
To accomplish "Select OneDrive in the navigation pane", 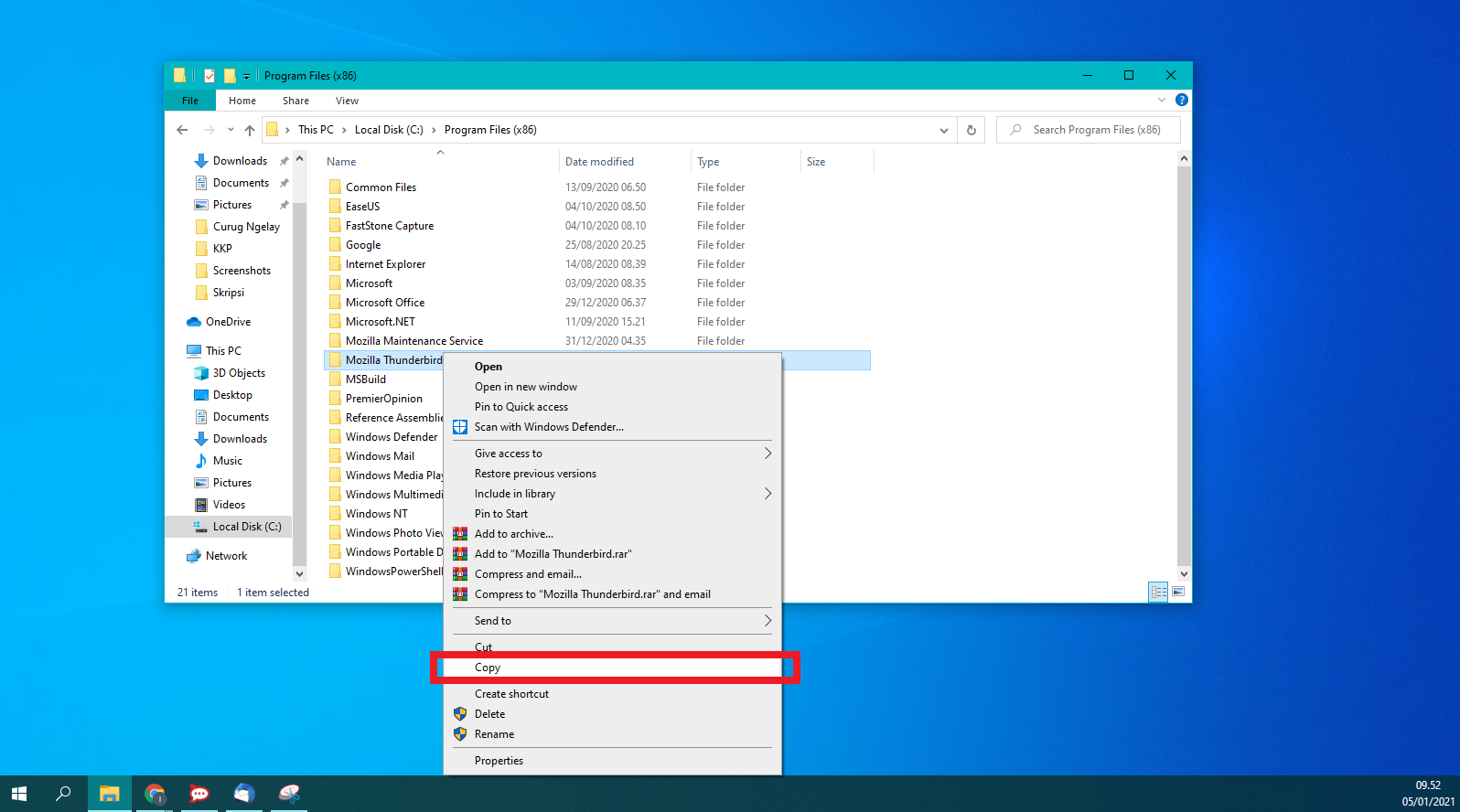I will tap(228, 322).
